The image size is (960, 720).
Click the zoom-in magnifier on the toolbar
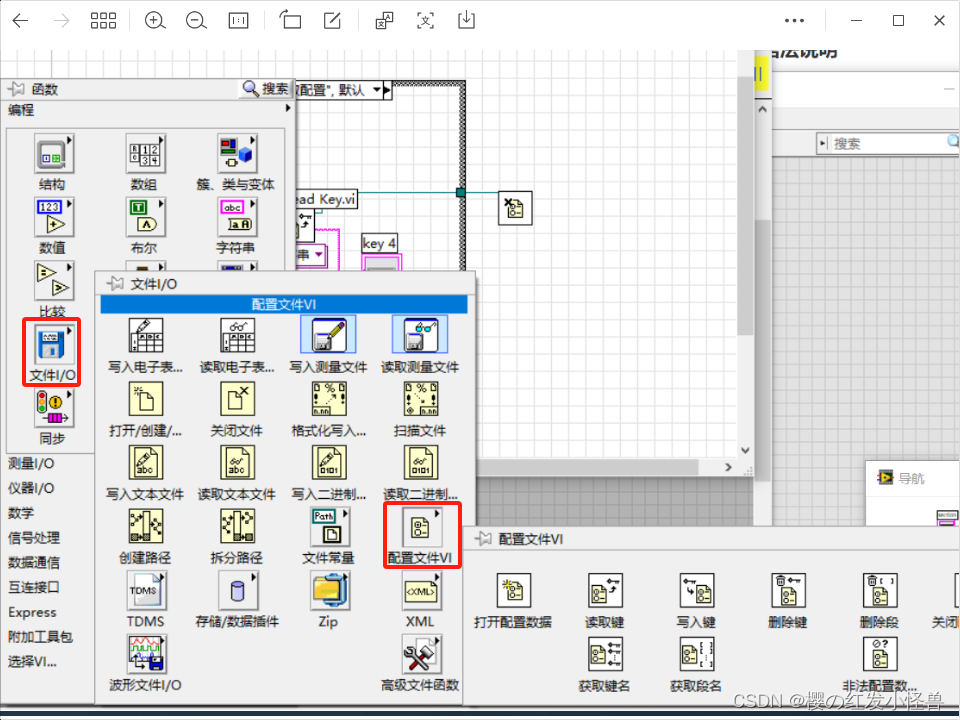155,20
